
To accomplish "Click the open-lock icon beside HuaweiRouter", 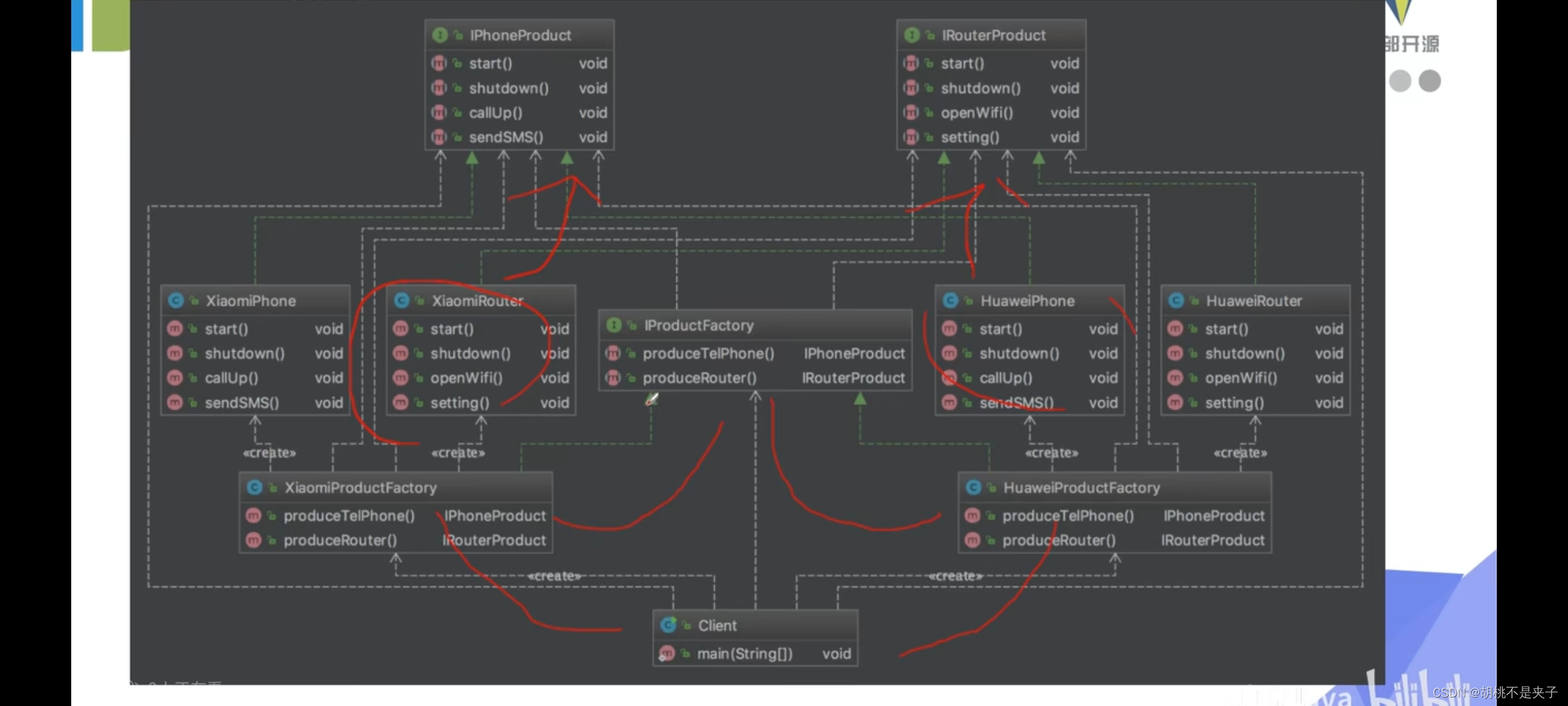I will [x=1194, y=301].
